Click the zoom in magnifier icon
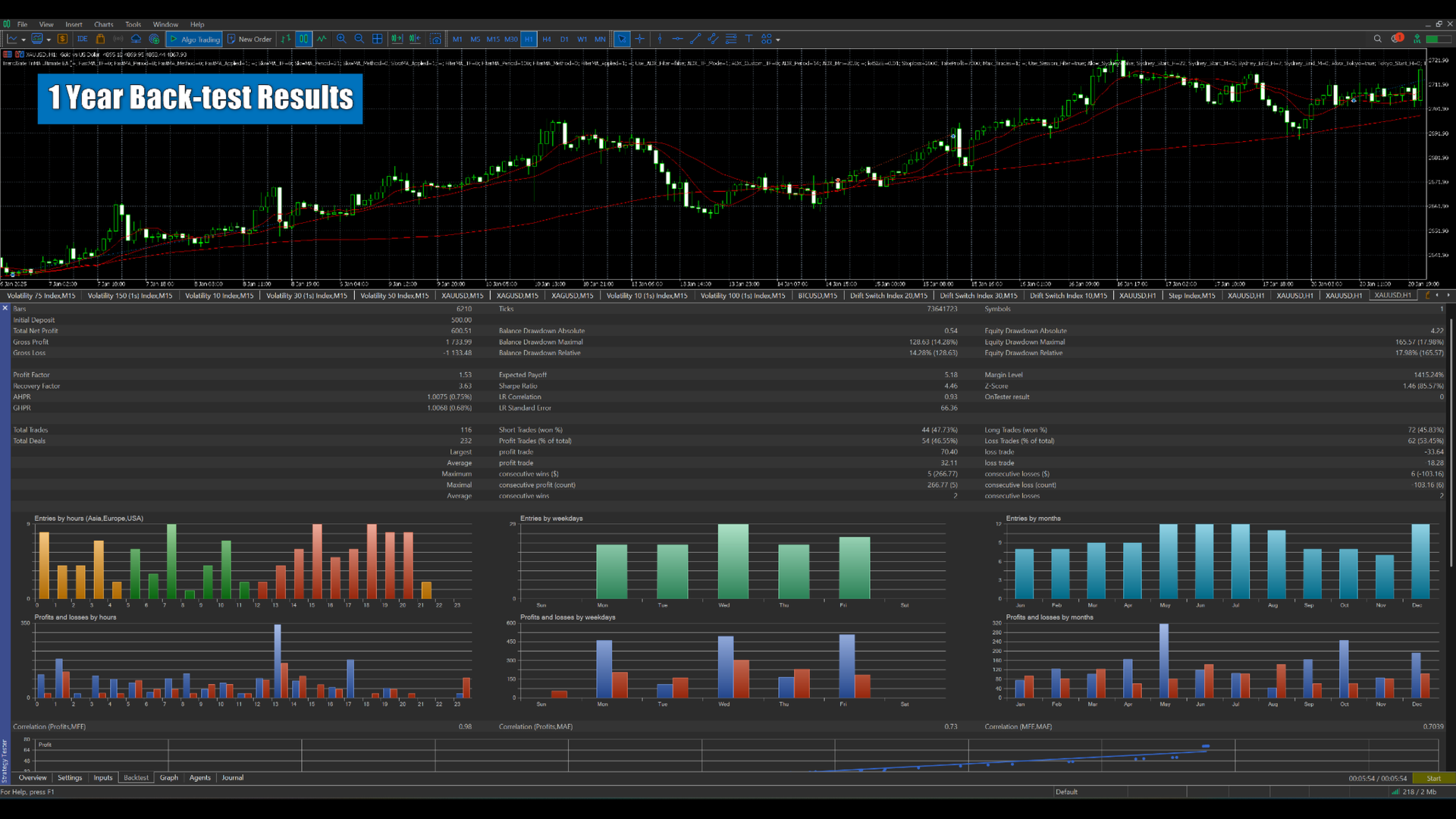Viewport: 1456px width, 819px height. [341, 39]
